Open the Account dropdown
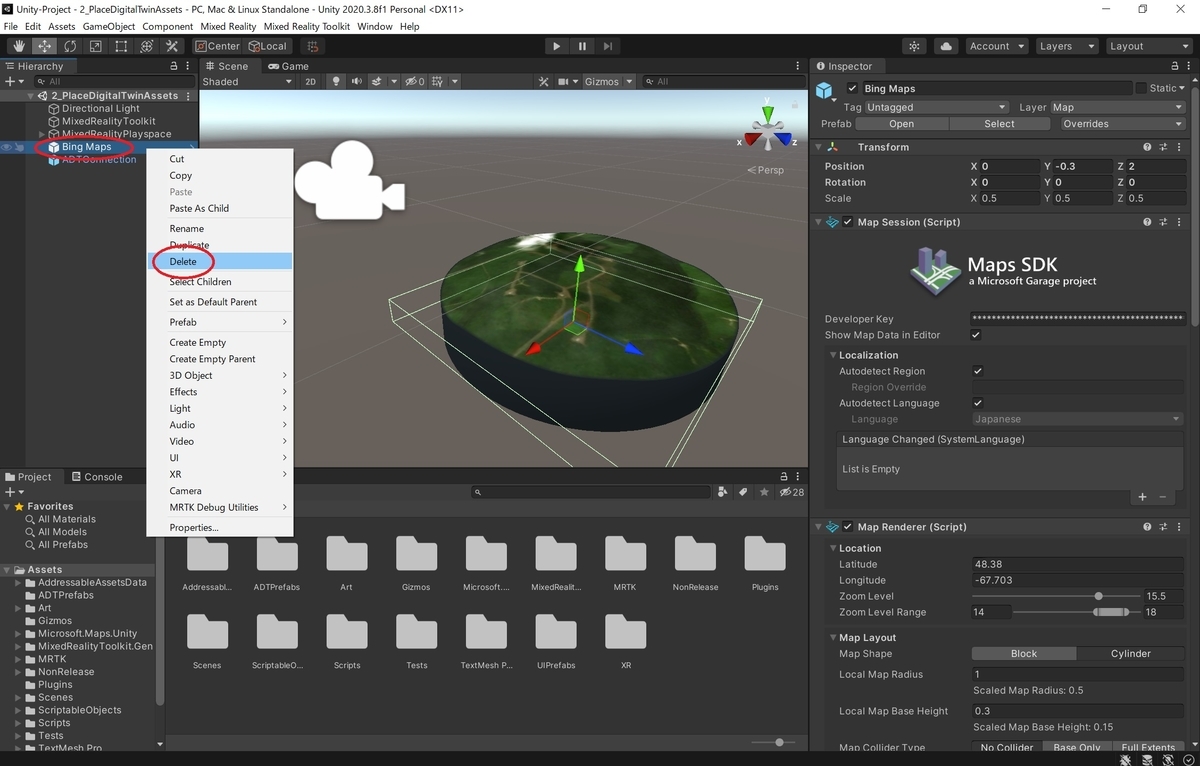Image resolution: width=1200 pixels, height=766 pixels. point(996,46)
